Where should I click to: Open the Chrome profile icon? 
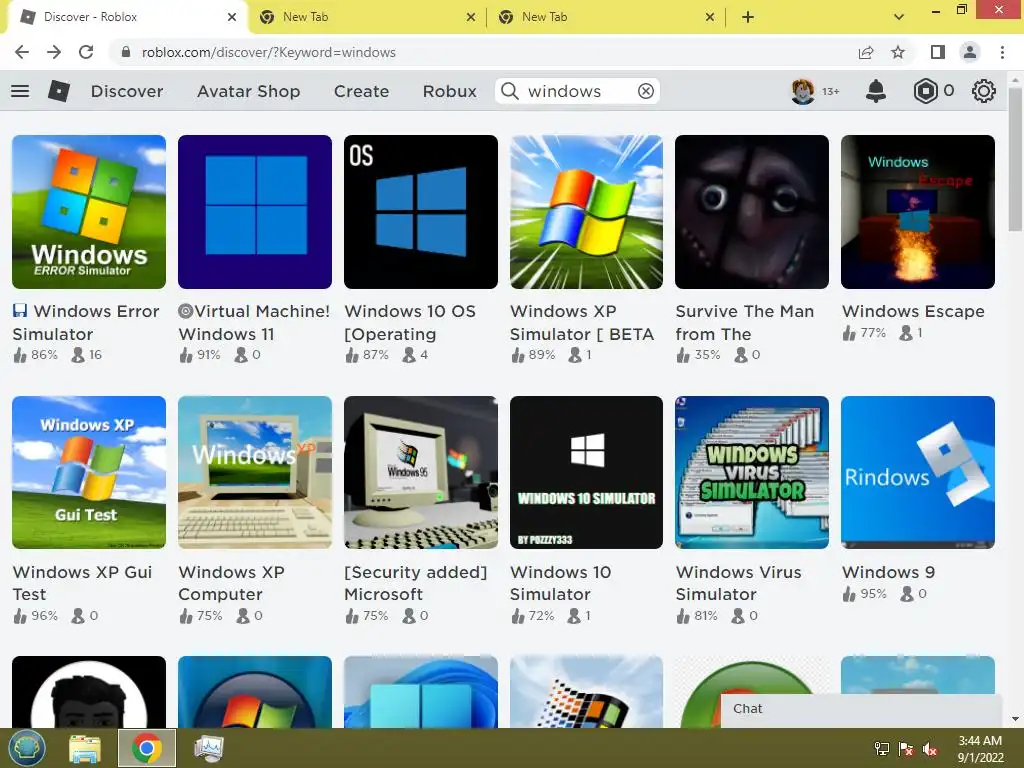pos(970,52)
